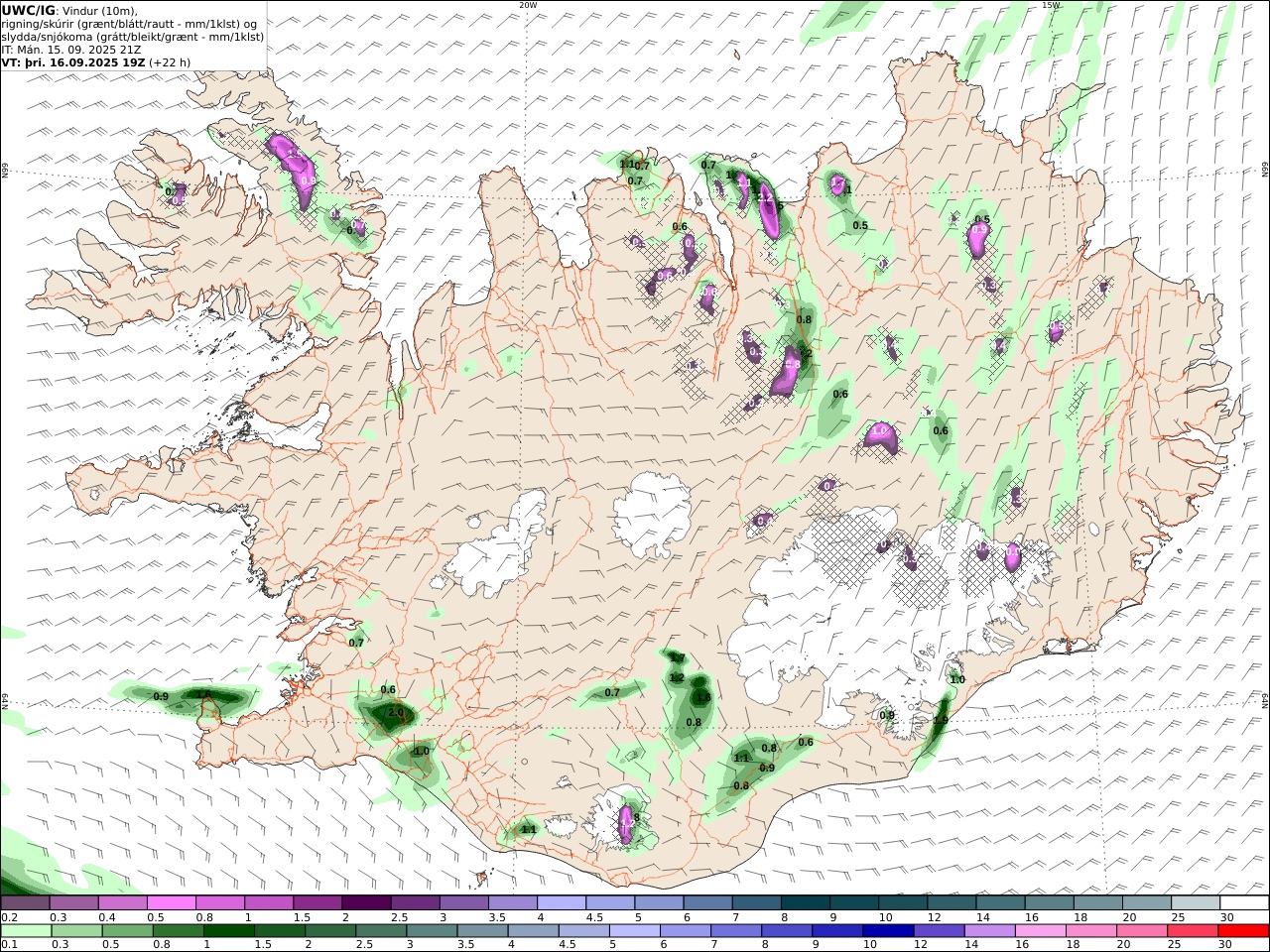Screen dimensions: 1270x952
Task: Pick the deep navy 10 swatch in the rain legend
Action: tap(888, 931)
